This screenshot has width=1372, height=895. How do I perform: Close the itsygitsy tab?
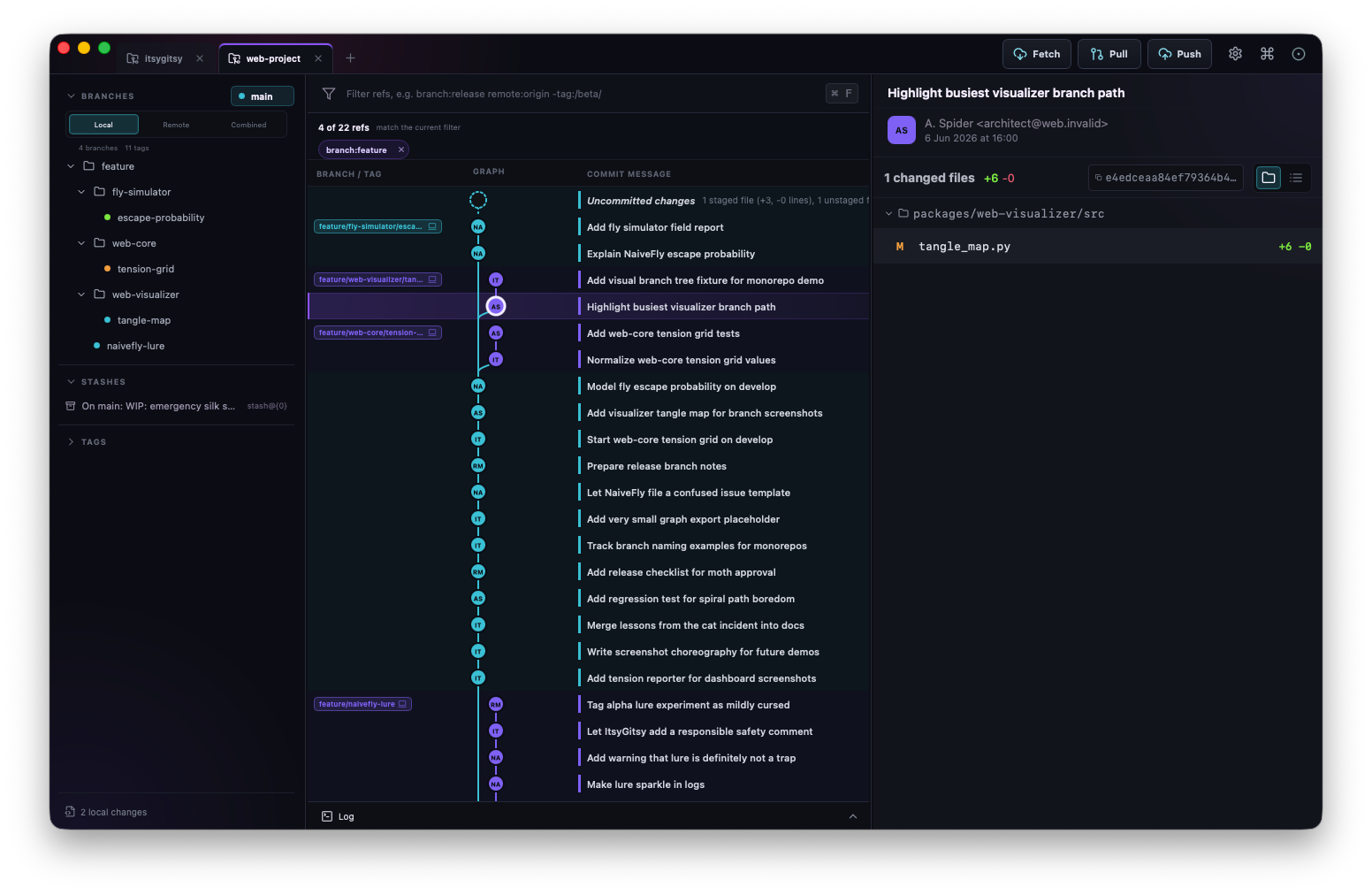click(x=200, y=58)
